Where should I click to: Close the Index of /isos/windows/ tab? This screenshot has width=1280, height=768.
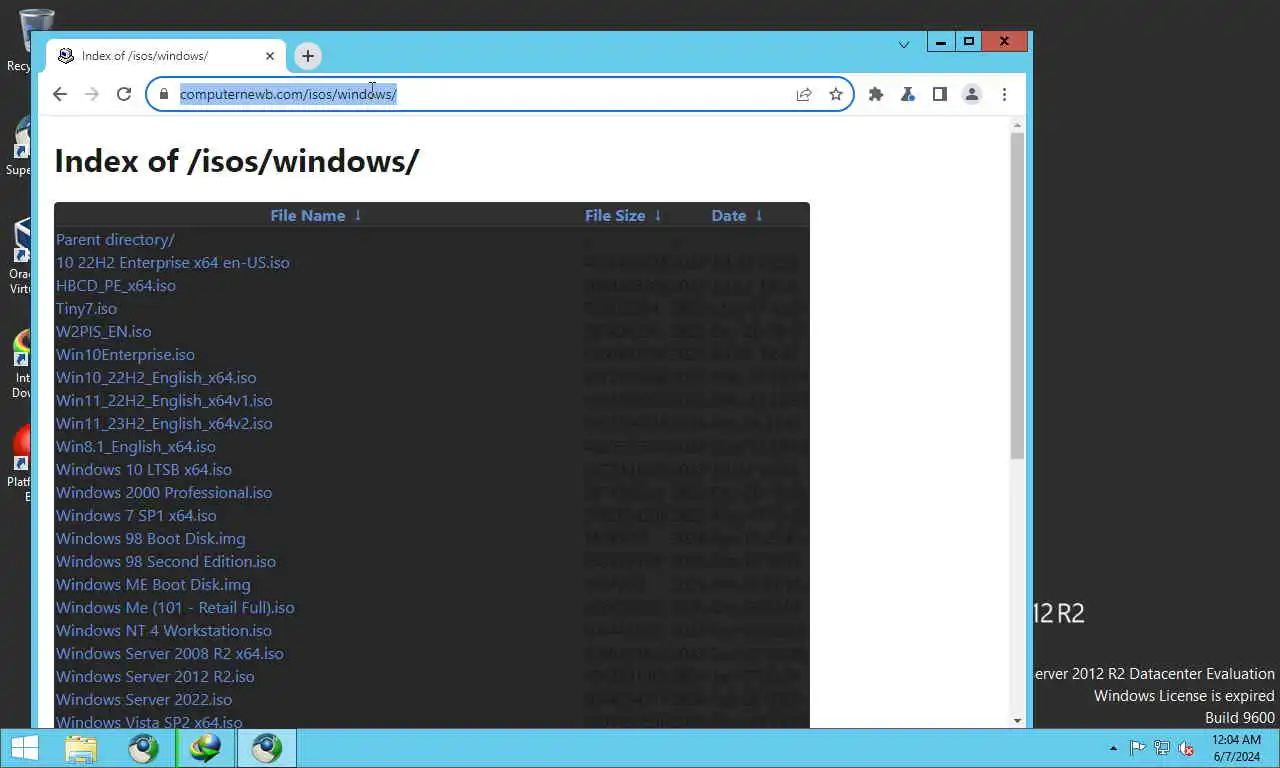click(x=270, y=56)
